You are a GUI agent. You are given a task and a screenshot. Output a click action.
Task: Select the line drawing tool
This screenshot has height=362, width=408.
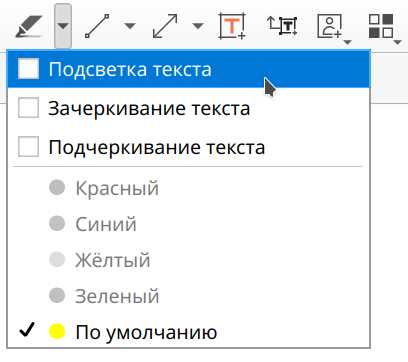click(x=97, y=26)
